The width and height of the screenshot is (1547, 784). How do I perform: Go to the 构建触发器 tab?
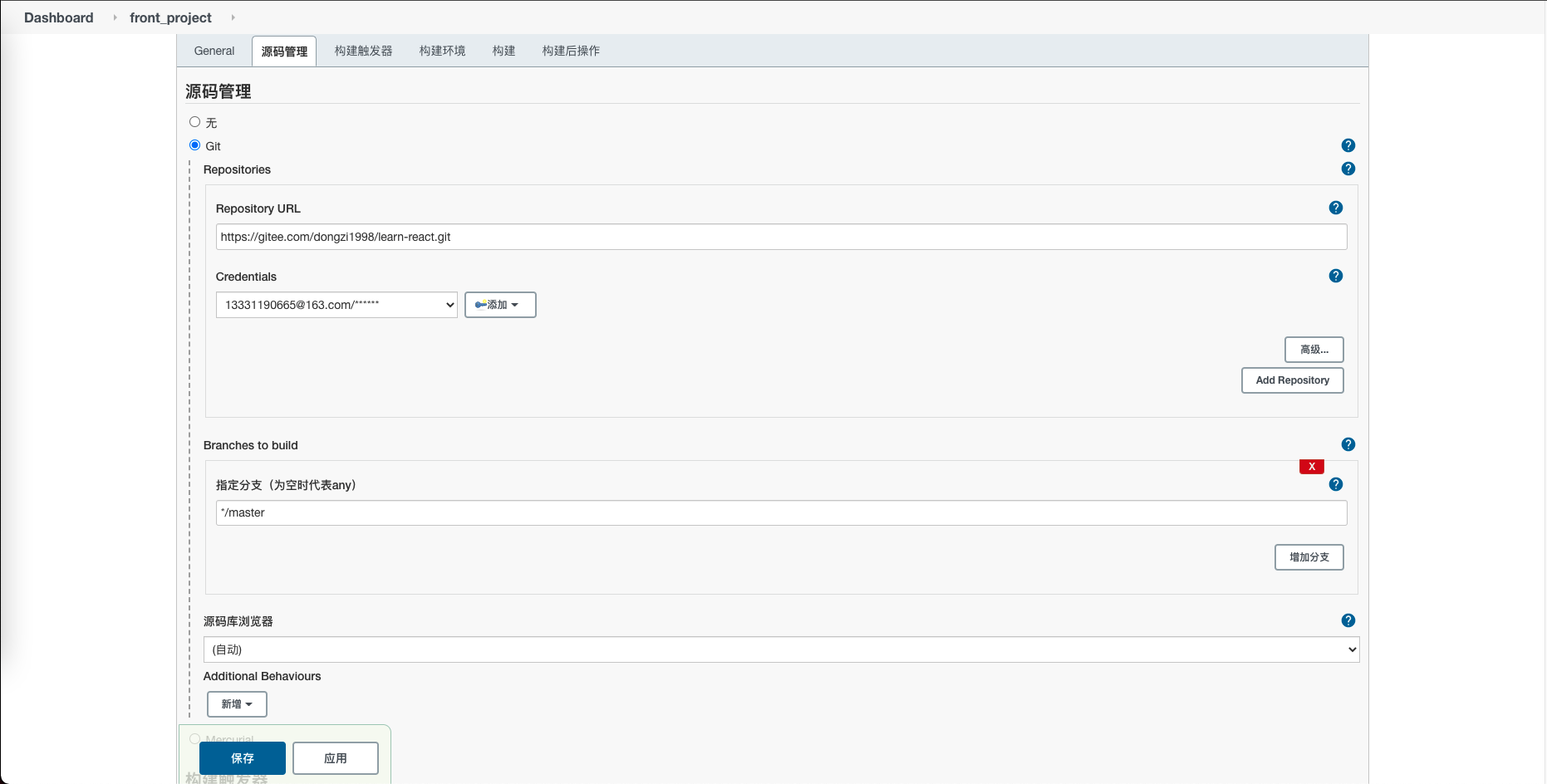point(363,51)
